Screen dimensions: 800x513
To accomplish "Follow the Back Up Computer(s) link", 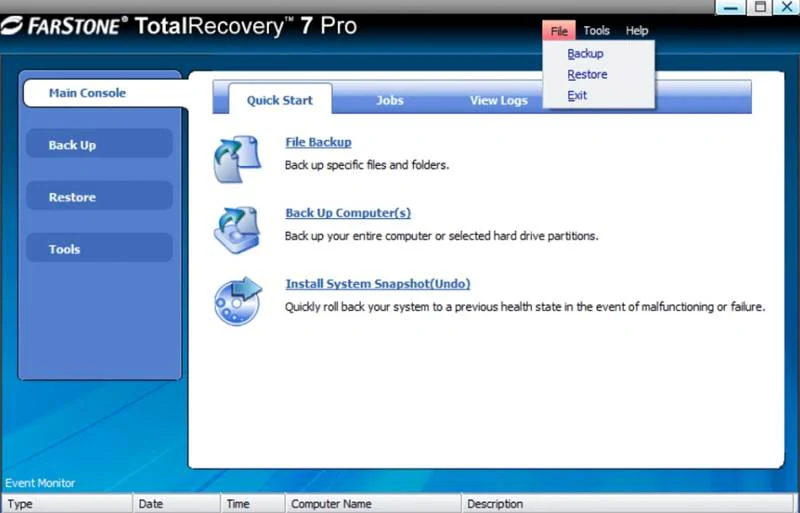I will pos(348,213).
